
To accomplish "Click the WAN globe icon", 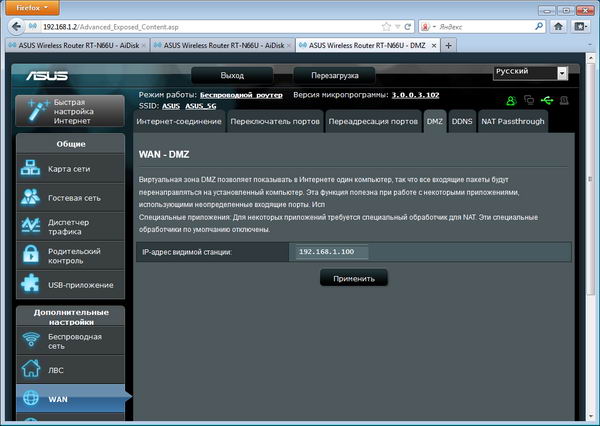I will click(x=31, y=398).
